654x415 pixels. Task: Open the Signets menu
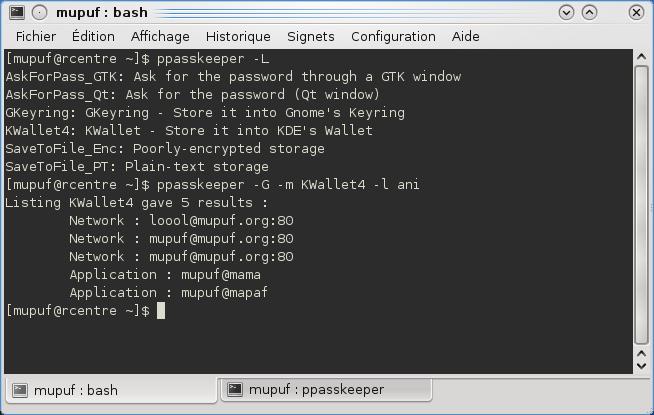point(311,37)
